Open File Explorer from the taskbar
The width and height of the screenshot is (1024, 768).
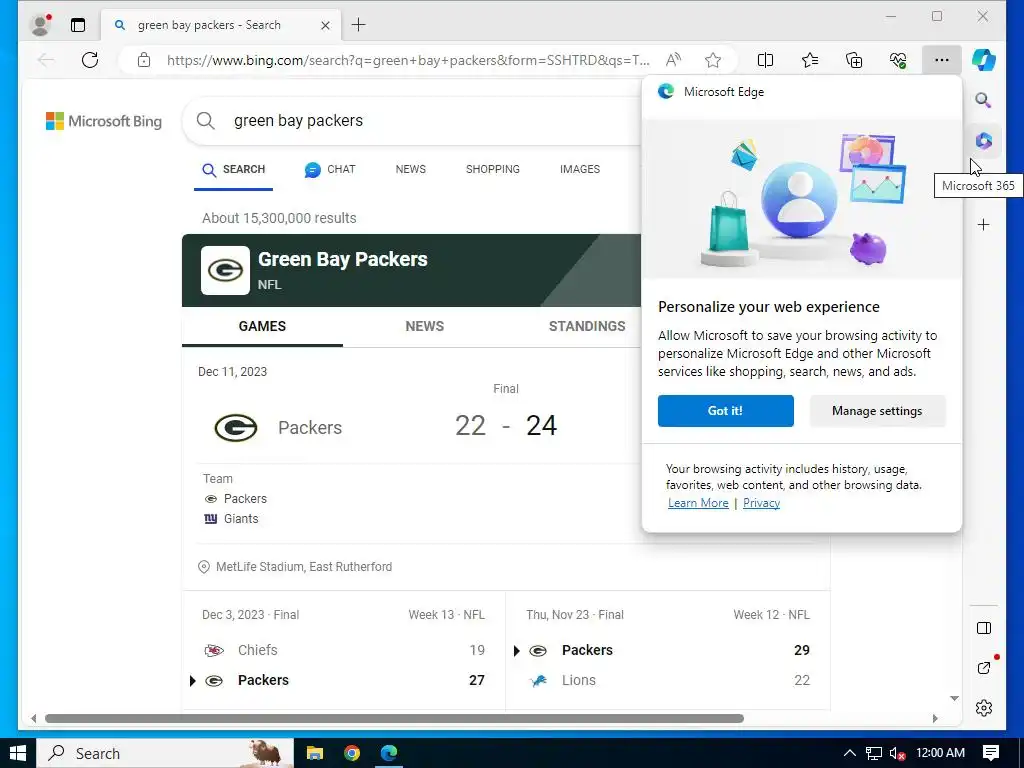[315, 753]
